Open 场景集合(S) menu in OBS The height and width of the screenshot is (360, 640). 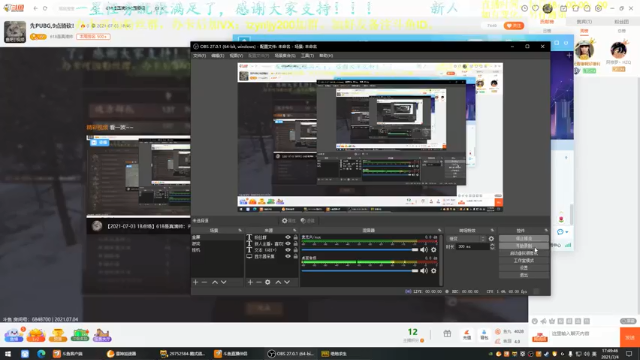pyautogui.click(x=285, y=56)
